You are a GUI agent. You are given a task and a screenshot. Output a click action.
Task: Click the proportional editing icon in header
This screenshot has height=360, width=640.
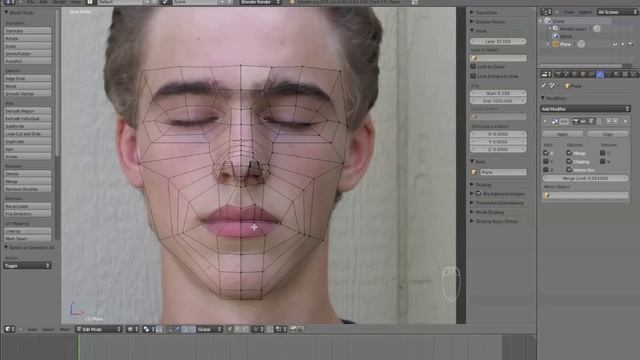[x=257, y=329]
